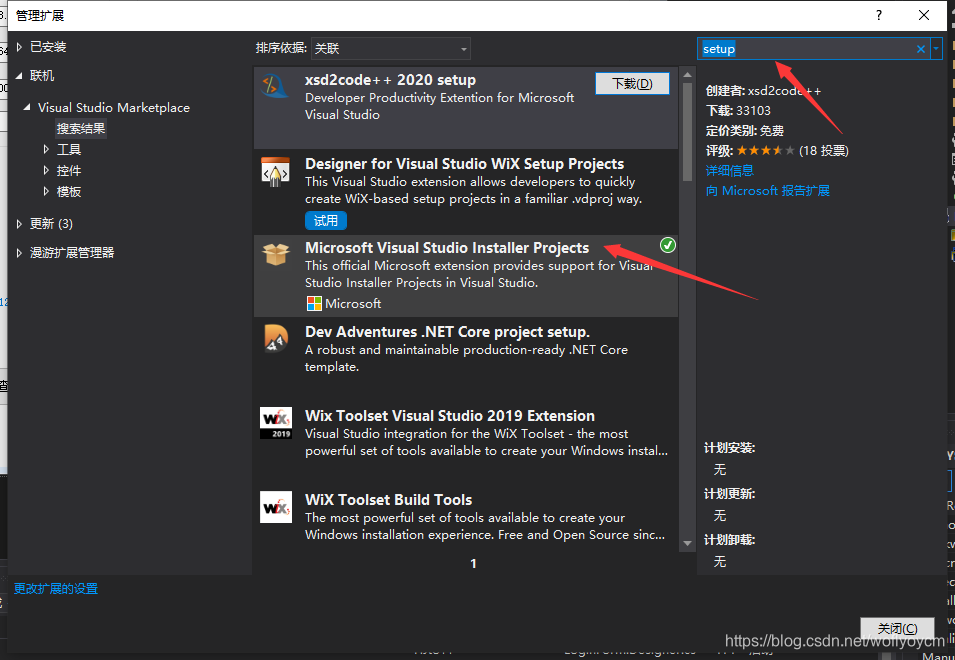Click the xsd2code++ 2020 setup extension icon

[x=275, y=86]
